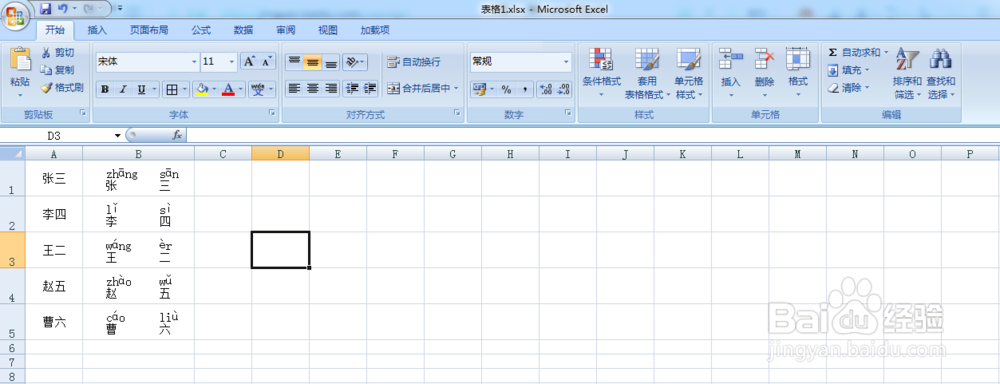Switch to the 数据 (Data) tab
Viewport: 1000px width, 384px height.
(243, 30)
